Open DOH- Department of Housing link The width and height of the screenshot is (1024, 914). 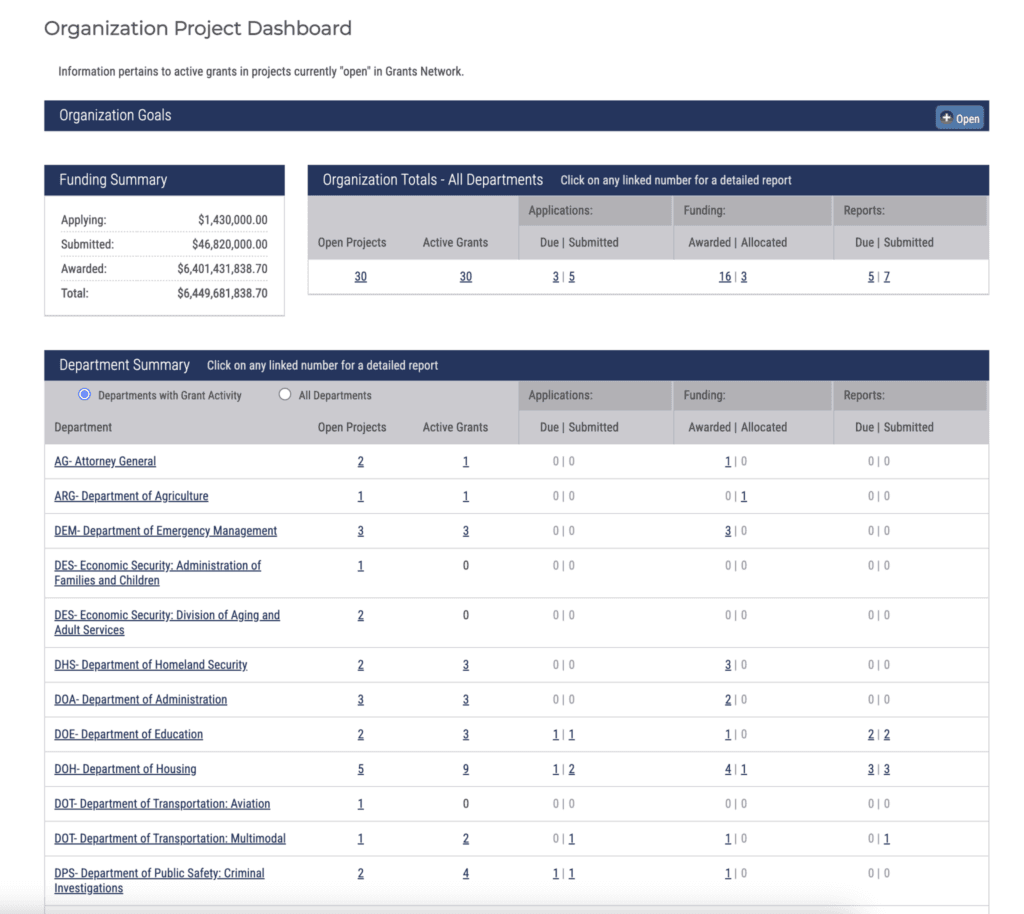click(125, 769)
